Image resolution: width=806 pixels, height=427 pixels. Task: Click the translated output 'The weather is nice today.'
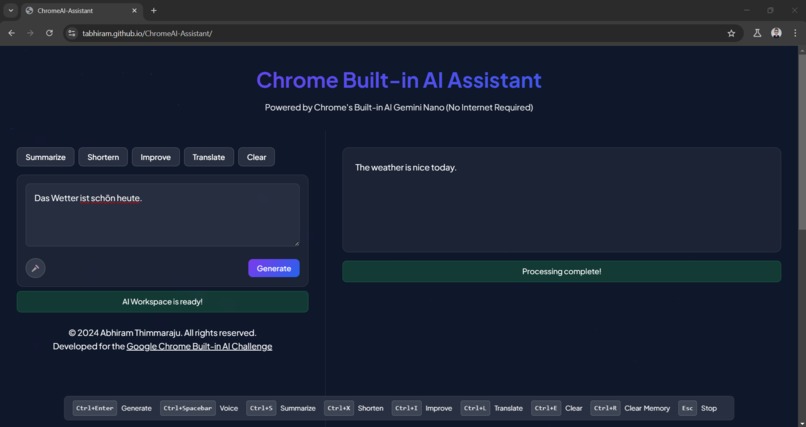pyautogui.click(x=406, y=168)
